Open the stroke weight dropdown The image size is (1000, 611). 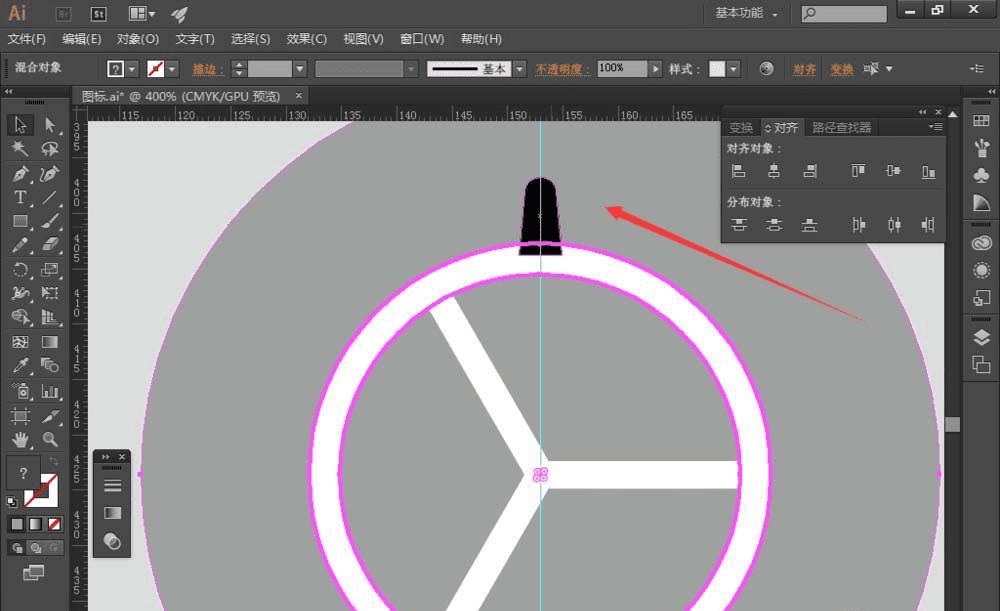click(x=299, y=69)
